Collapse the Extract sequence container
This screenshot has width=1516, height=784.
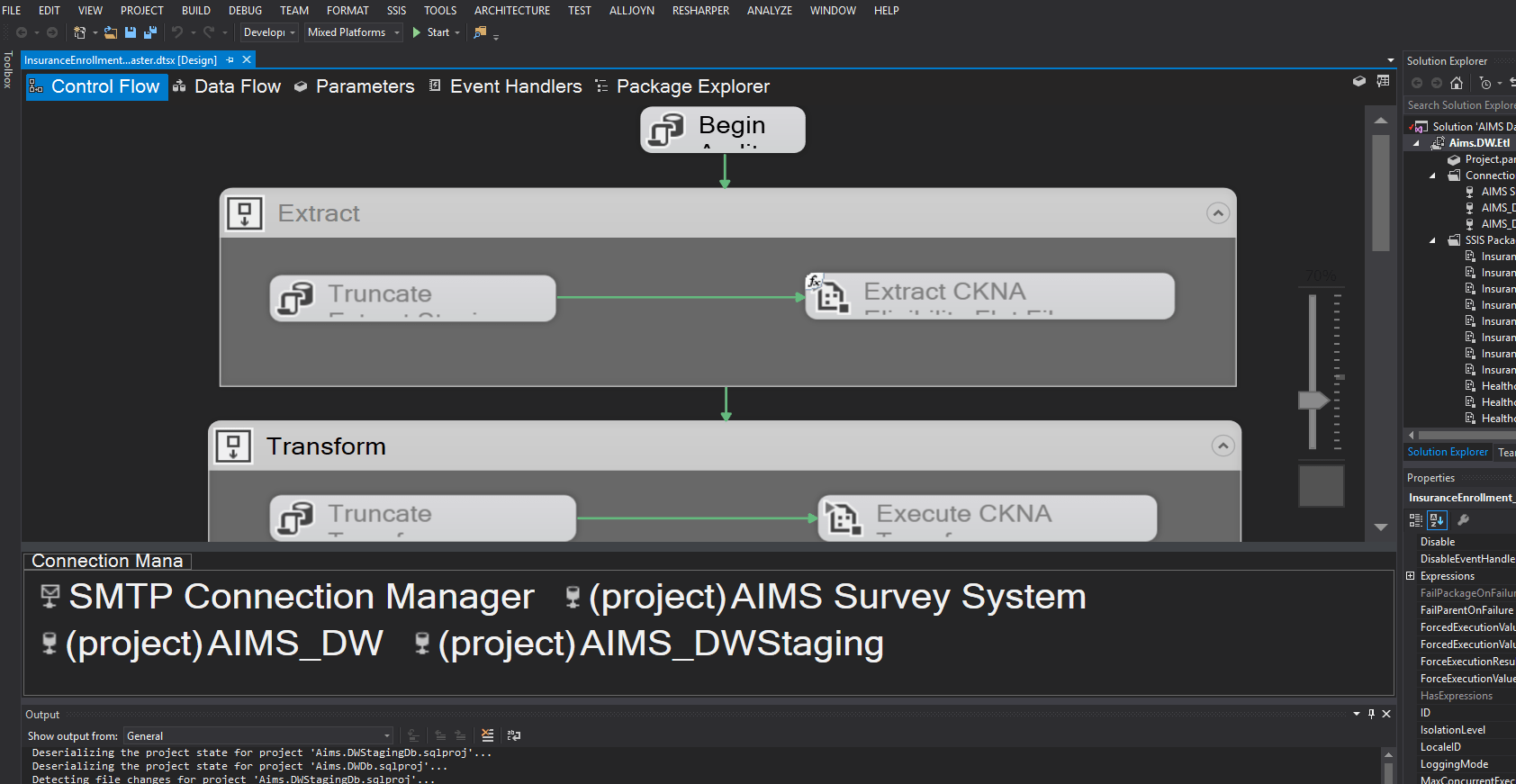pos(1218,213)
